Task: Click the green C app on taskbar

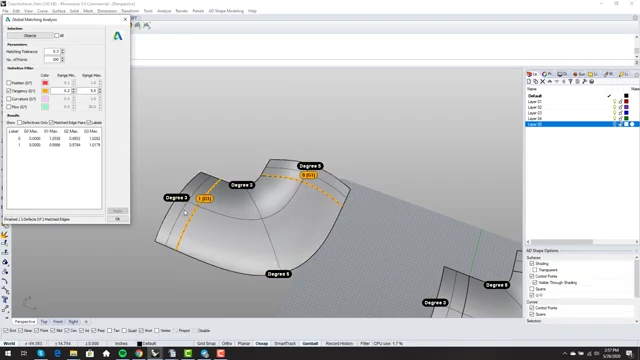Action: coord(188,353)
